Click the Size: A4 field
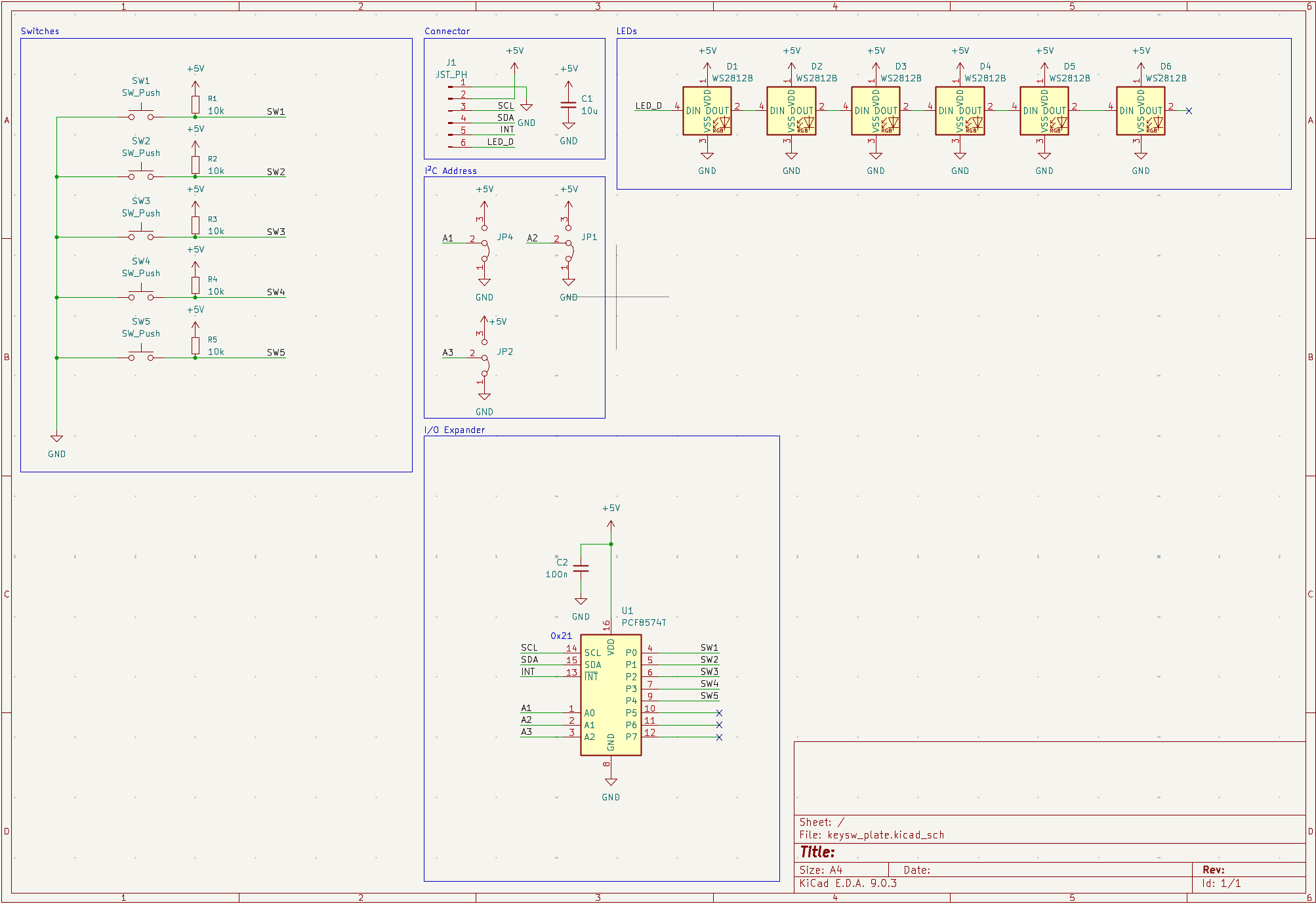The width and height of the screenshot is (1316, 904). pos(821,870)
